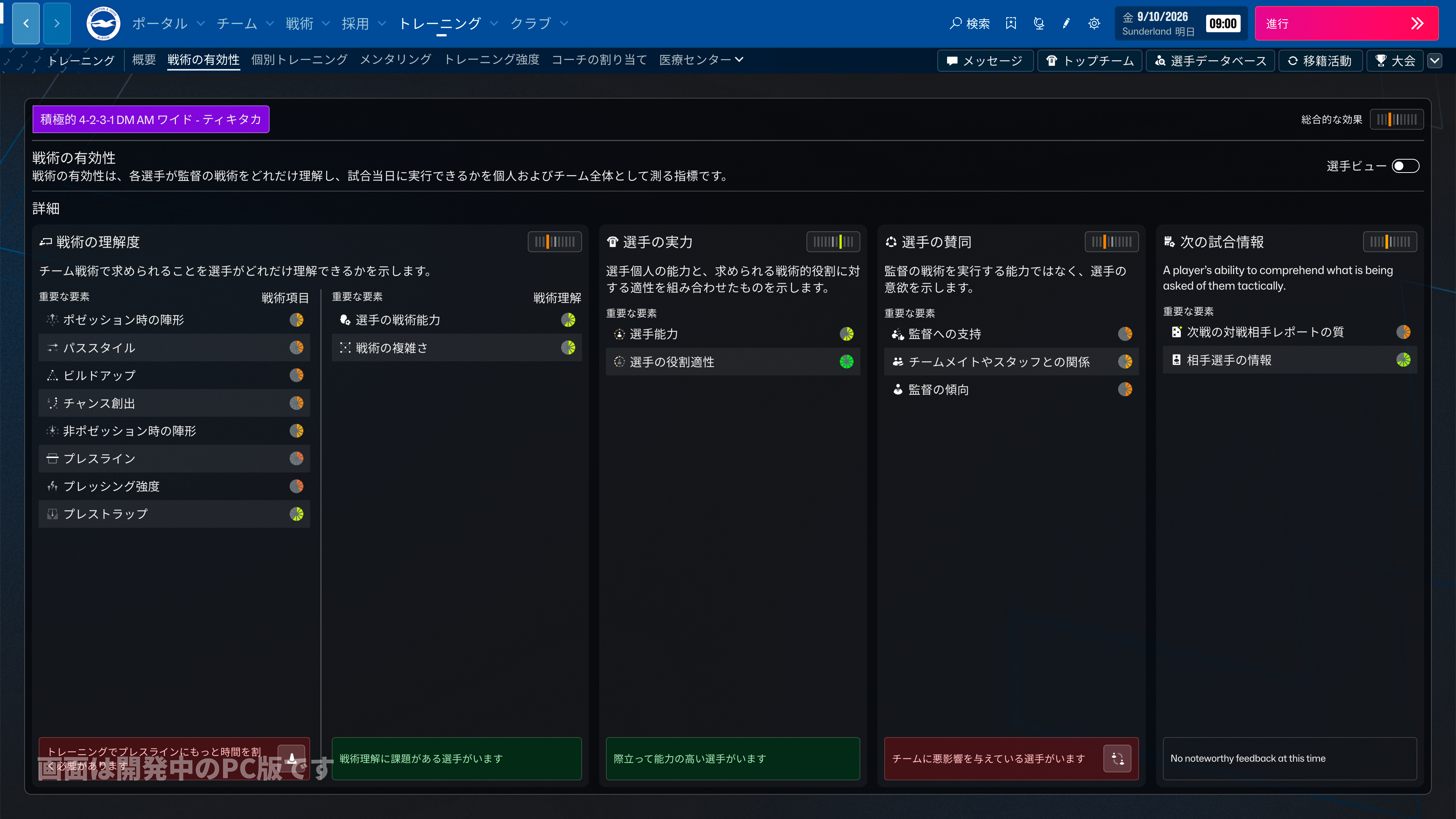Viewport: 1456px width, 819px height.
Task: Go back with the left arrow button
Action: click(26, 23)
